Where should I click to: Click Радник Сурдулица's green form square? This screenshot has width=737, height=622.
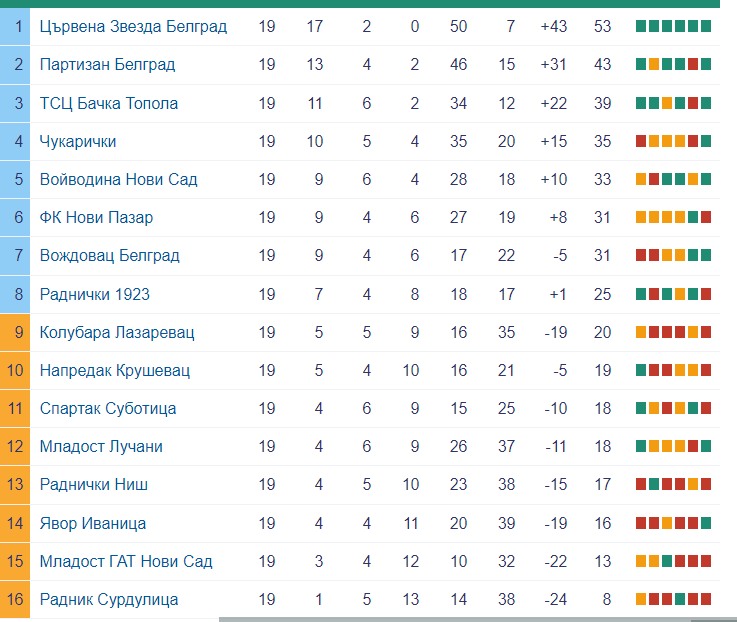pyautogui.click(x=680, y=599)
